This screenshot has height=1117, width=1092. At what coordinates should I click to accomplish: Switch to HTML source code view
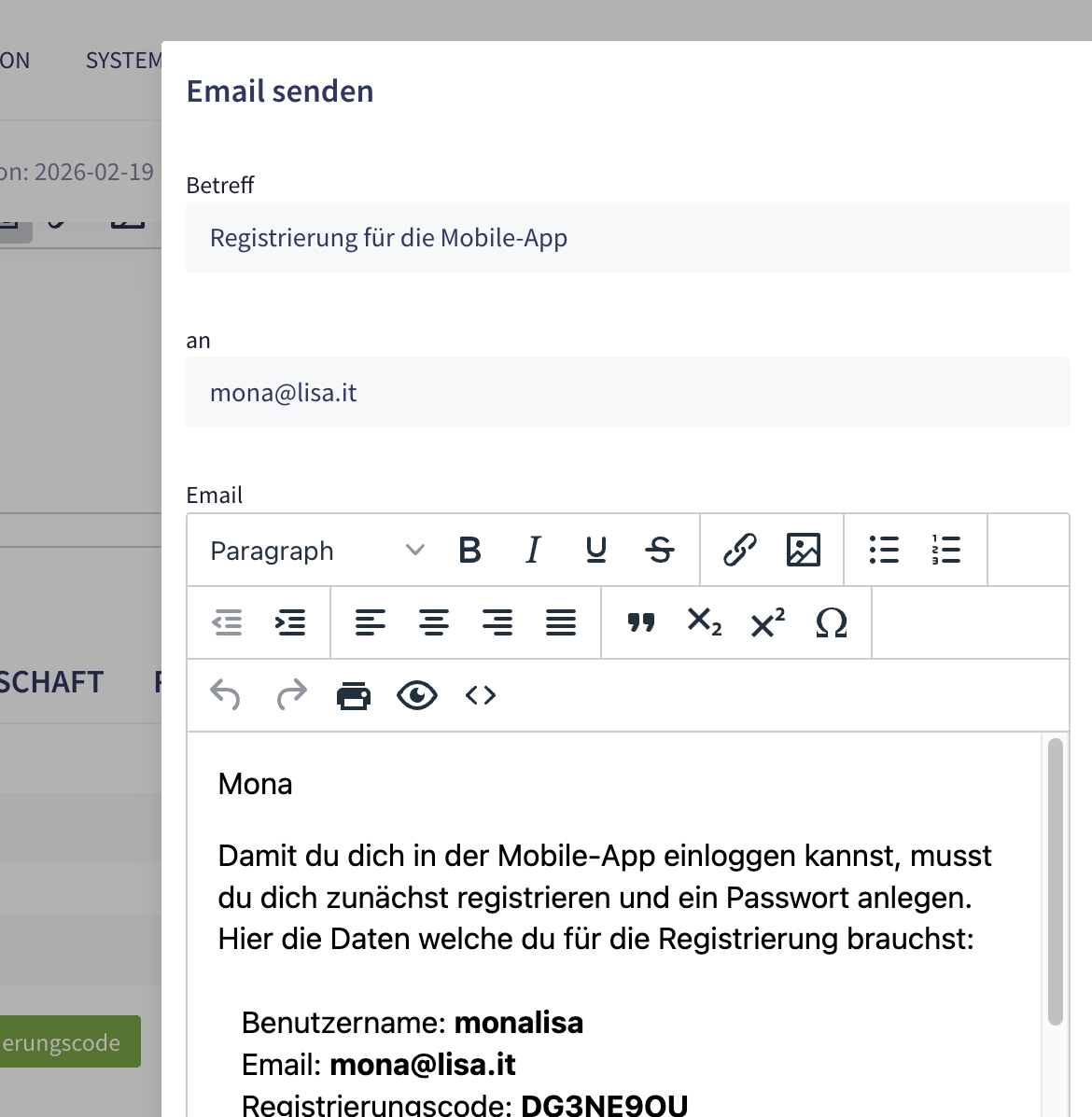pyautogui.click(x=480, y=695)
